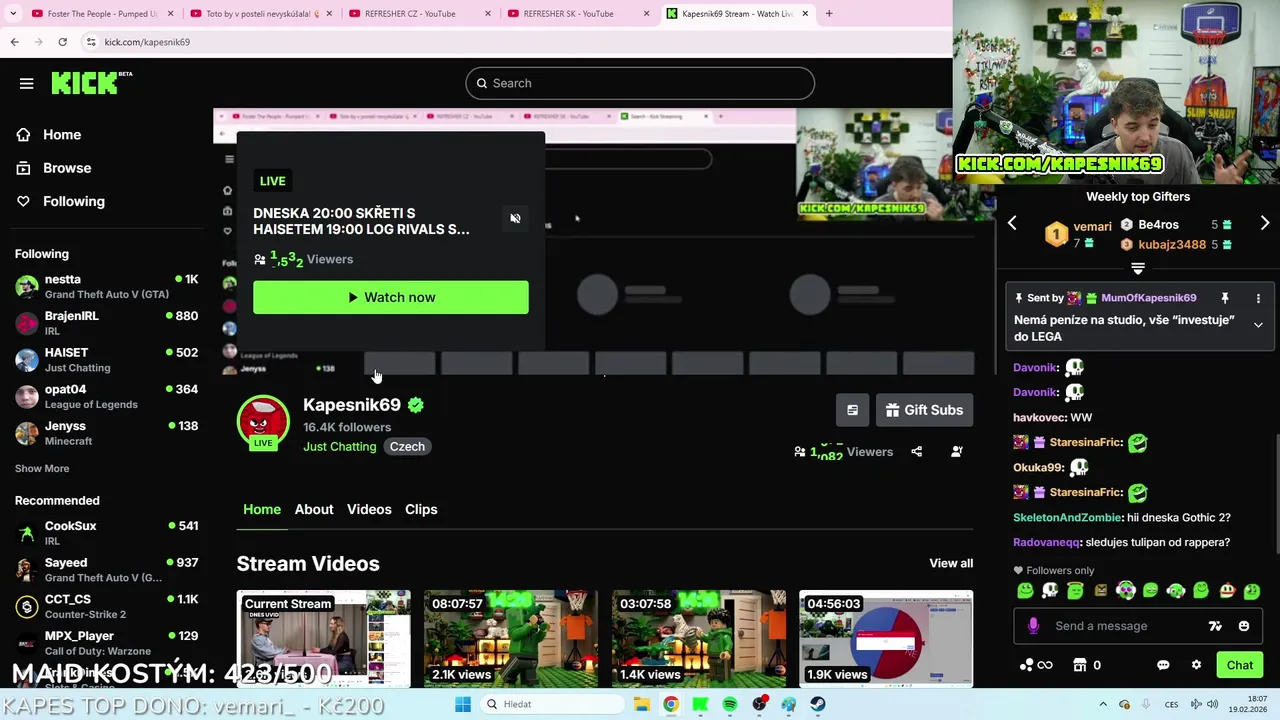Click the green Chat send button

(1240, 665)
